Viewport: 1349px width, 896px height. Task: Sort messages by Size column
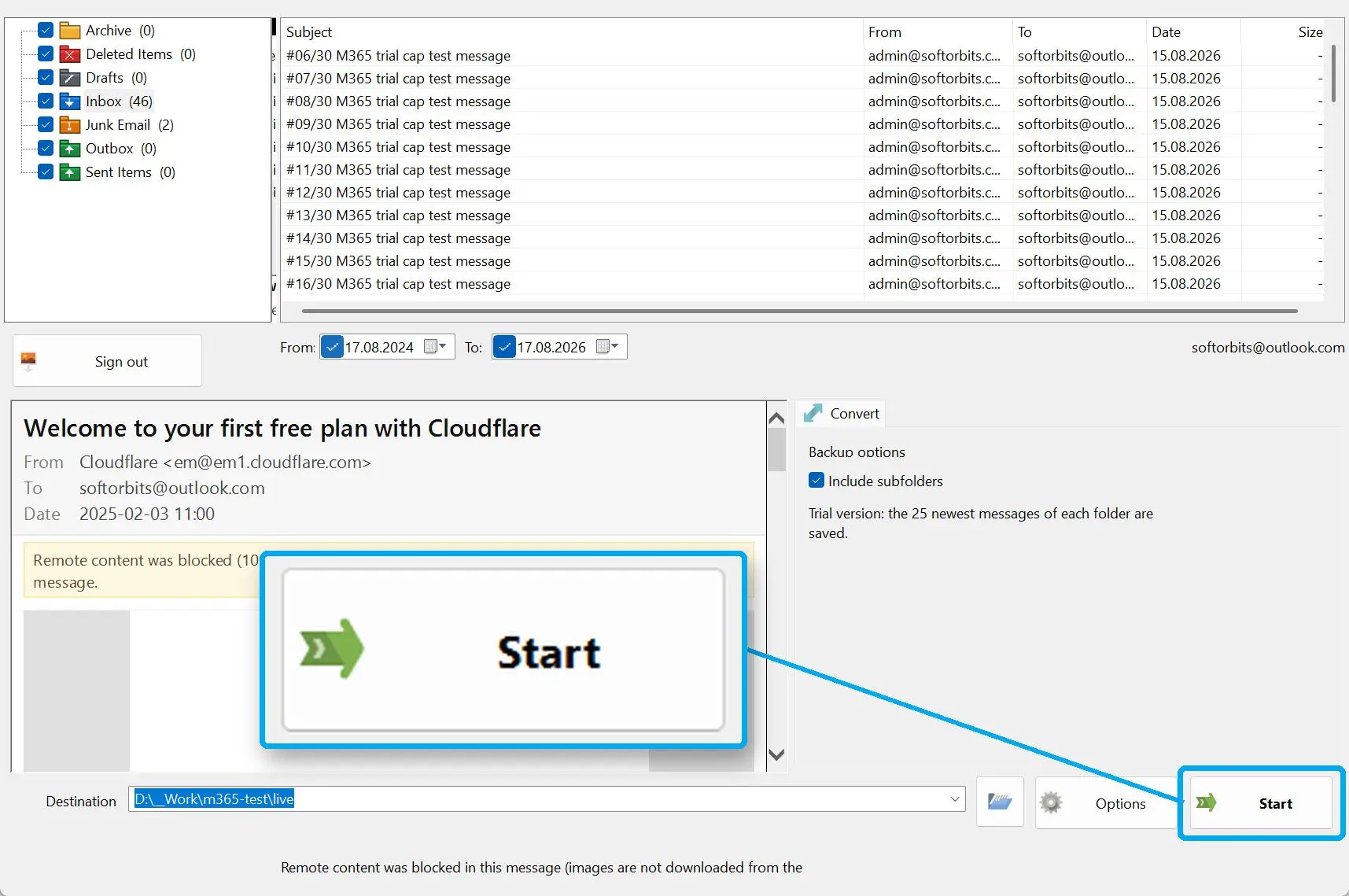(1282, 32)
